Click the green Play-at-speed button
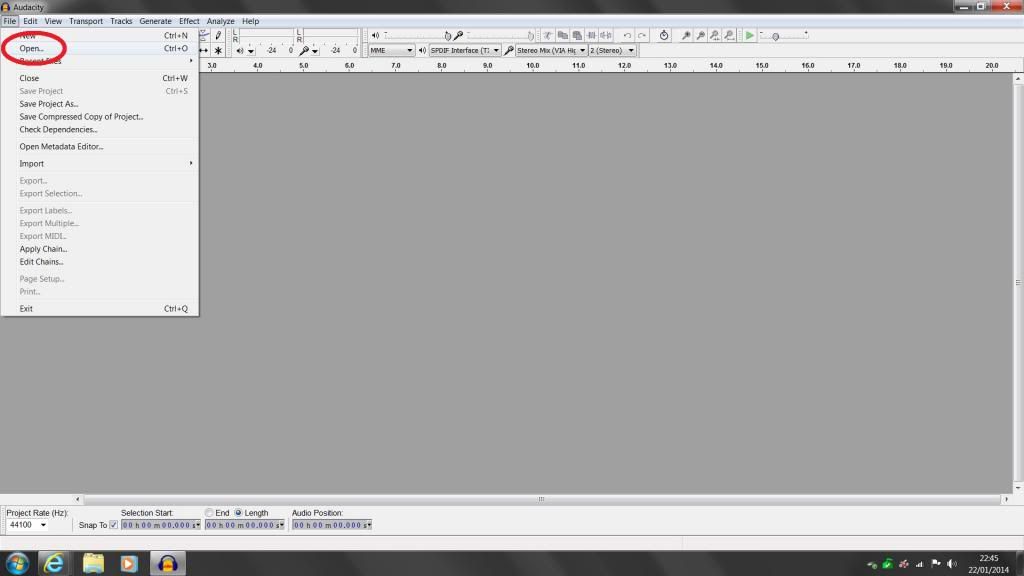The image size is (1024, 576). click(x=750, y=35)
